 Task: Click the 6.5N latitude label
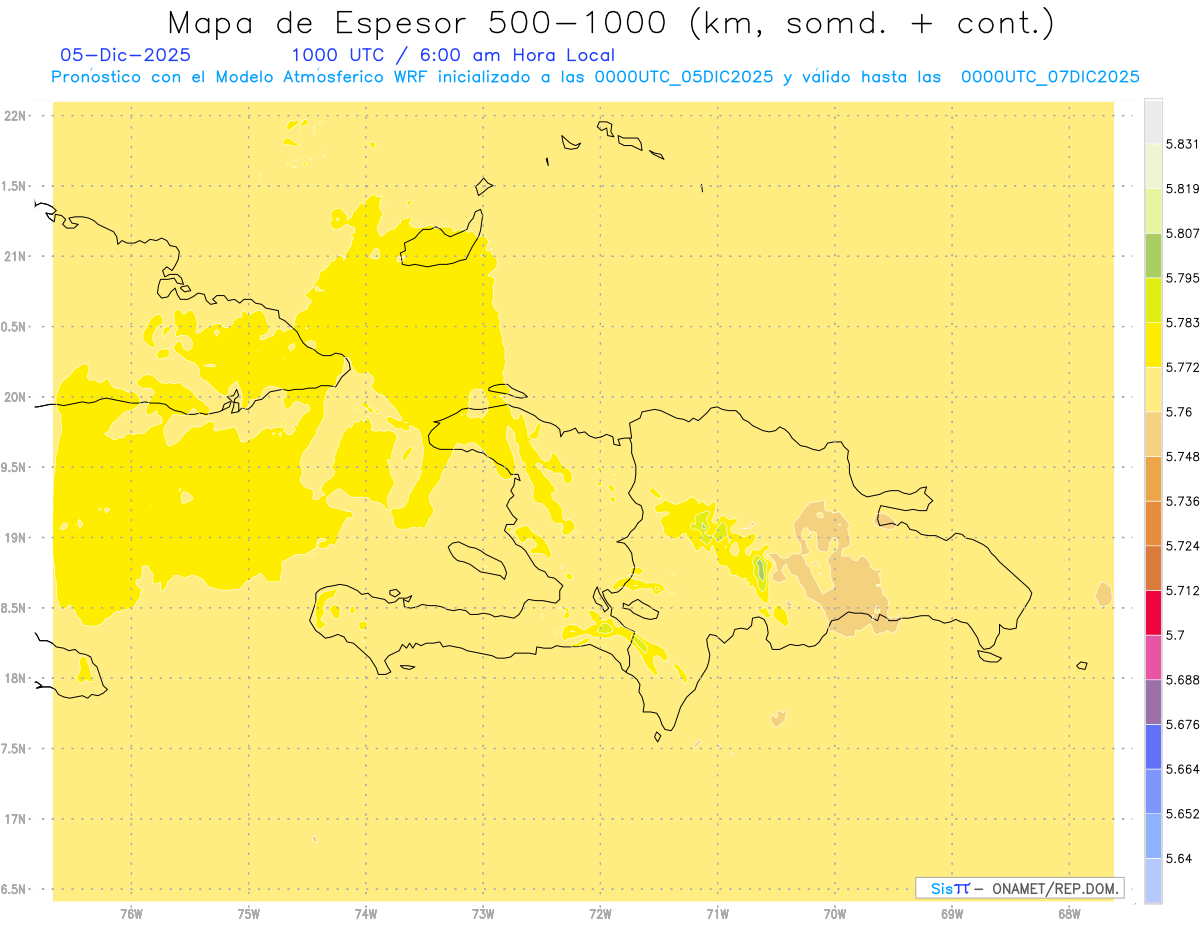[13, 890]
